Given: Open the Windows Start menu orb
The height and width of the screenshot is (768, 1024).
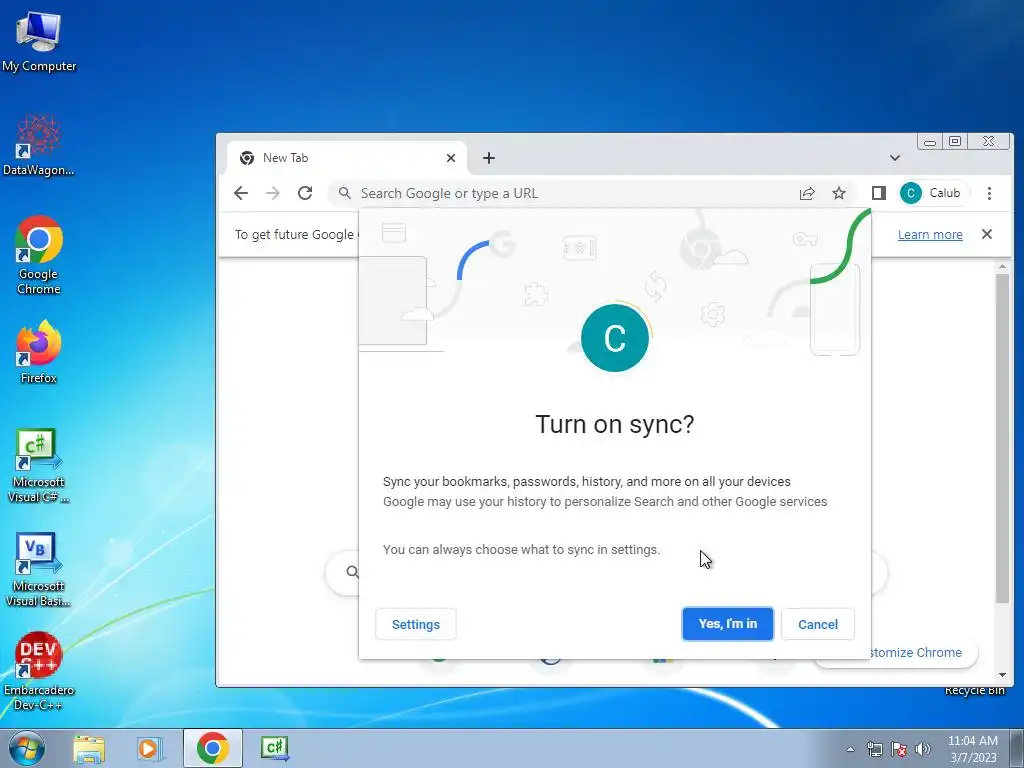Looking at the screenshot, I should [x=26, y=748].
